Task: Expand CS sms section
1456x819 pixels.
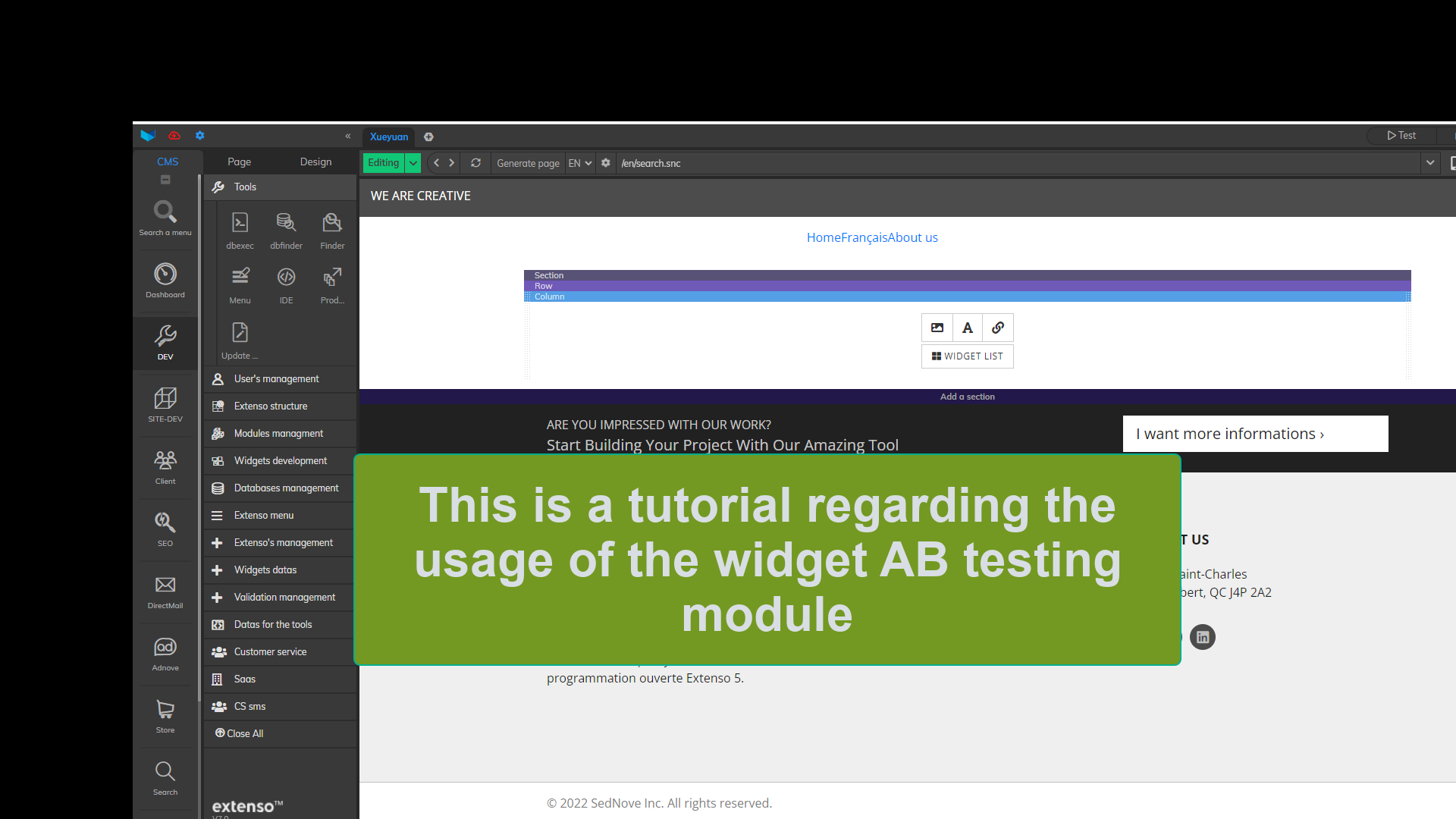Action: (x=280, y=707)
